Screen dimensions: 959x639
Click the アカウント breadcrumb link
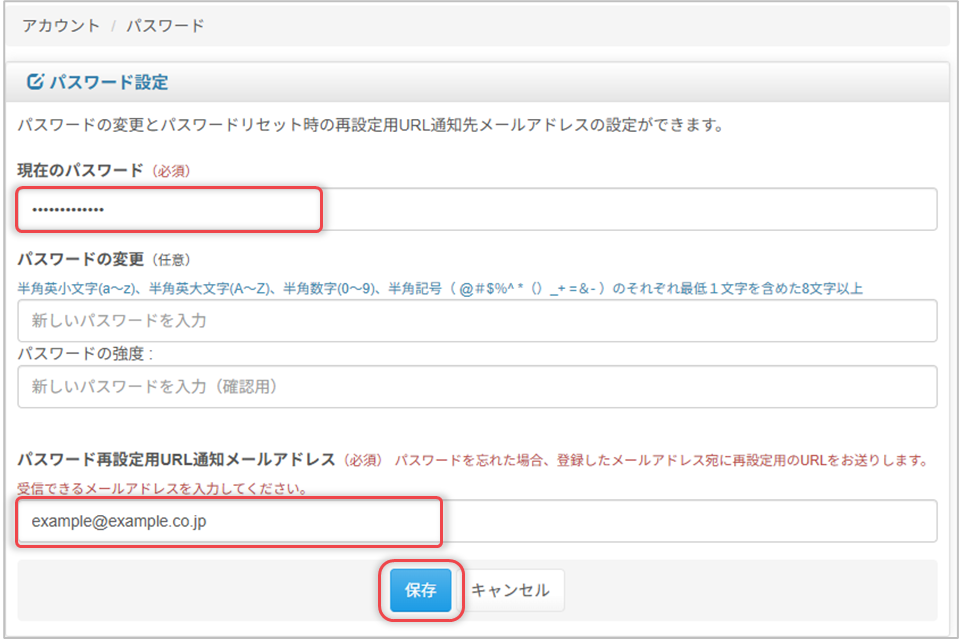click(x=61, y=26)
